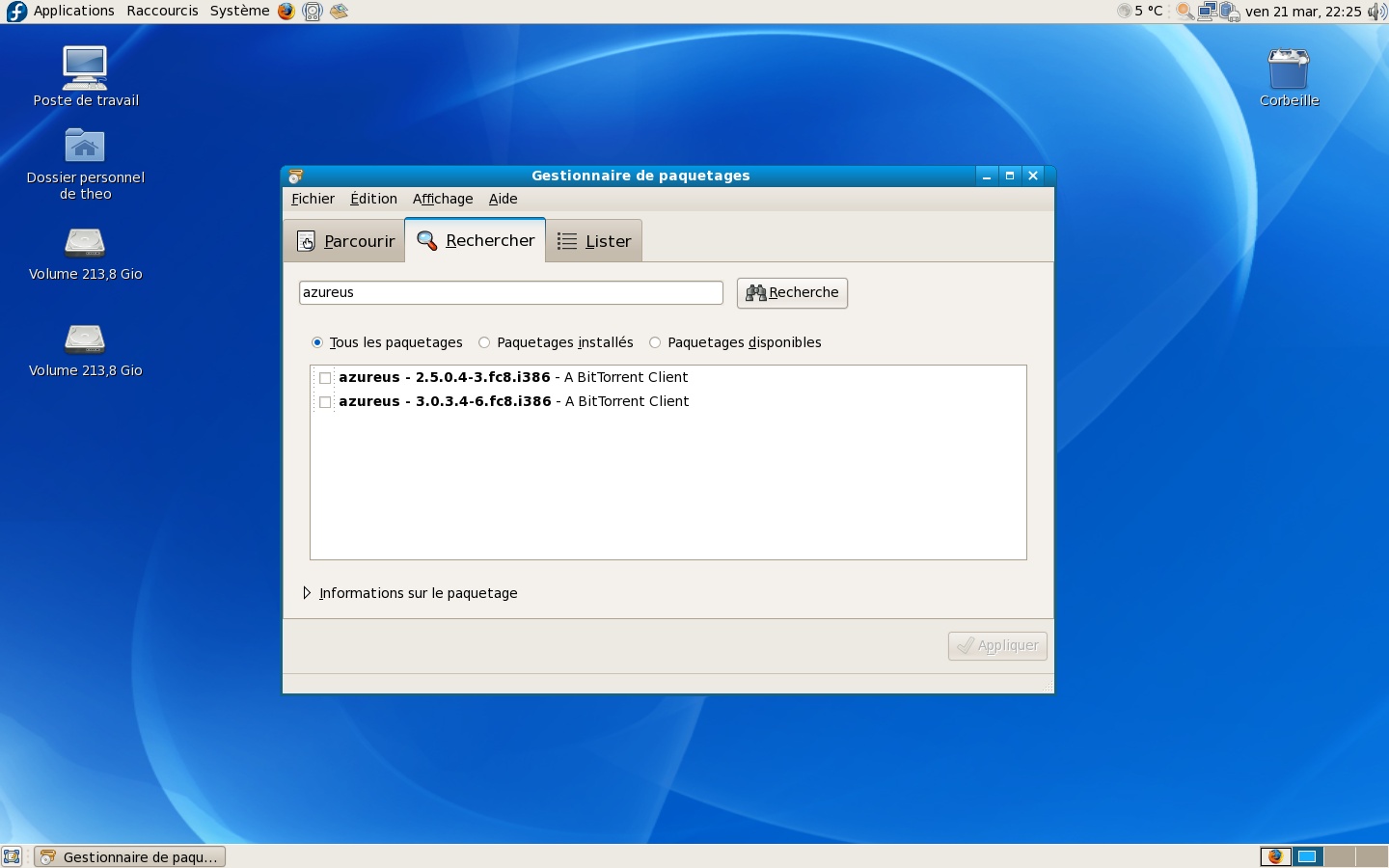Select the first Volume 213,8 Gio drive icon

tap(85, 254)
